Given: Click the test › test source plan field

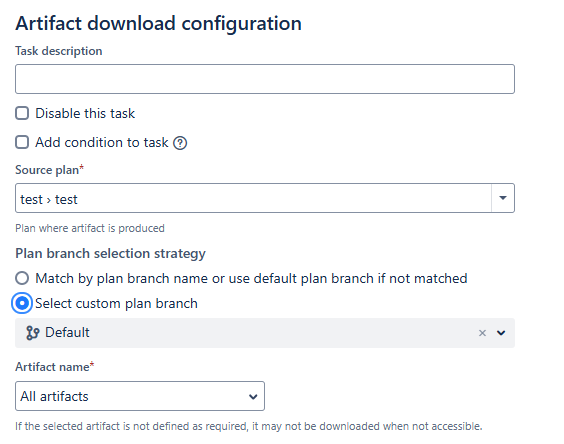Looking at the screenshot, I should (x=253, y=198).
